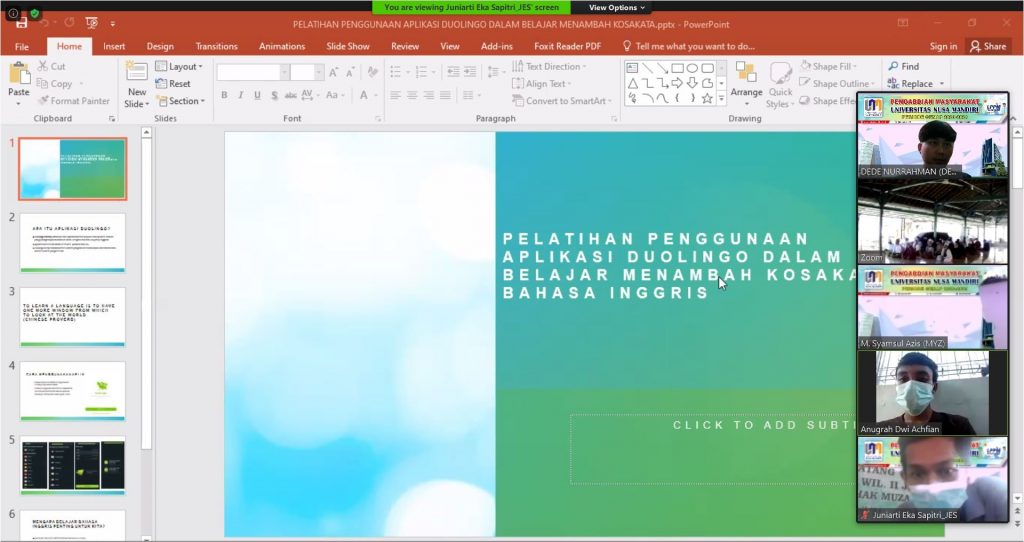The image size is (1024, 542).
Task: Select the Arrange tool in Drawing group
Action: point(746,75)
